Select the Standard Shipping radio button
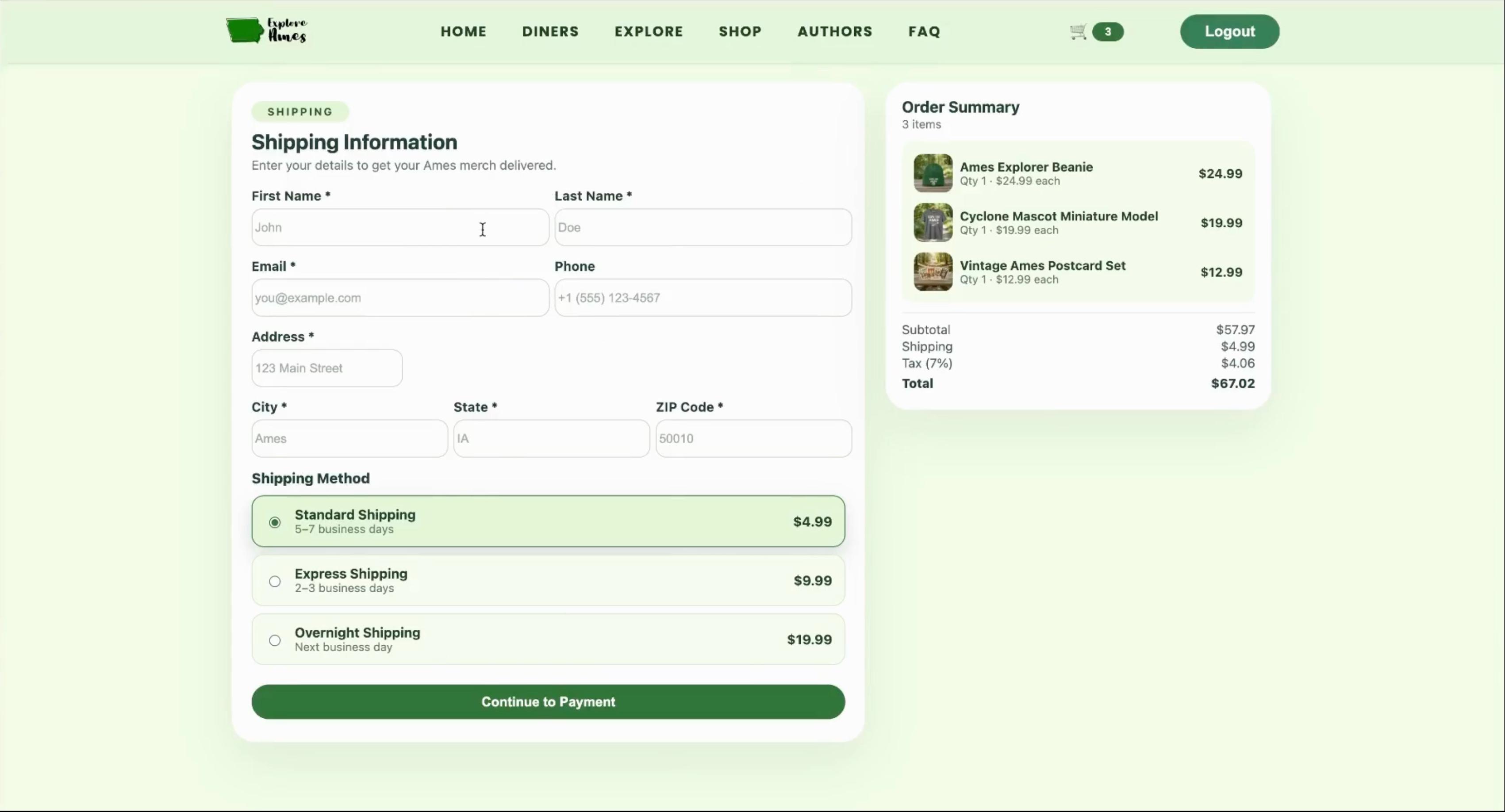The width and height of the screenshot is (1505, 812). [x=275, y=522]
